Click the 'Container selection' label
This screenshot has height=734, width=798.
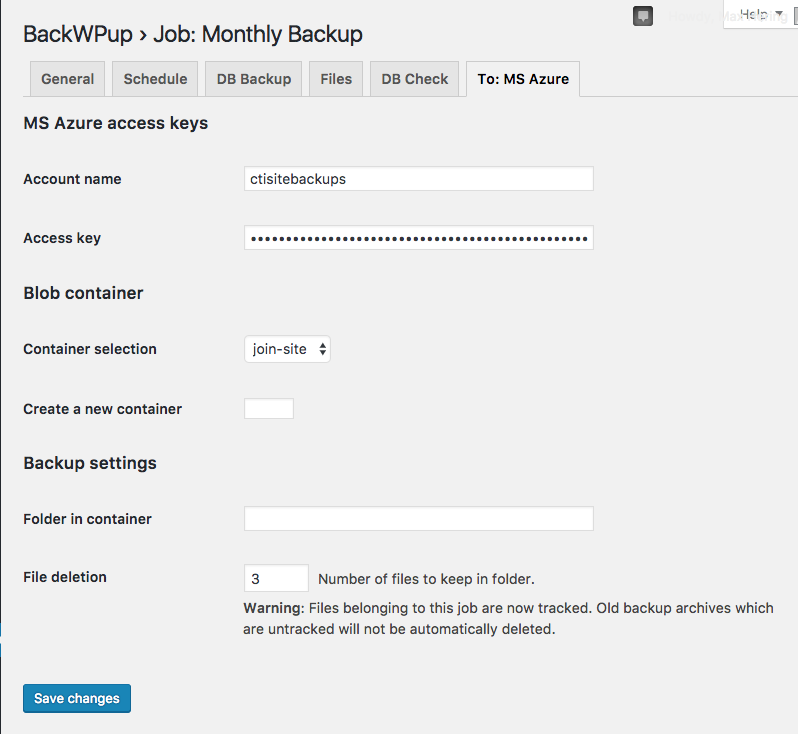click(90, 349)
